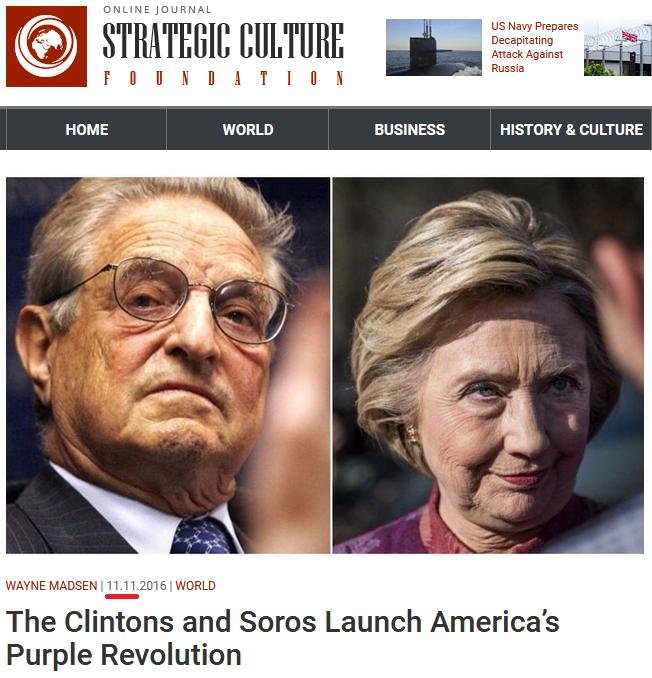Click the Strategic Culture globe logo icon

46,46
